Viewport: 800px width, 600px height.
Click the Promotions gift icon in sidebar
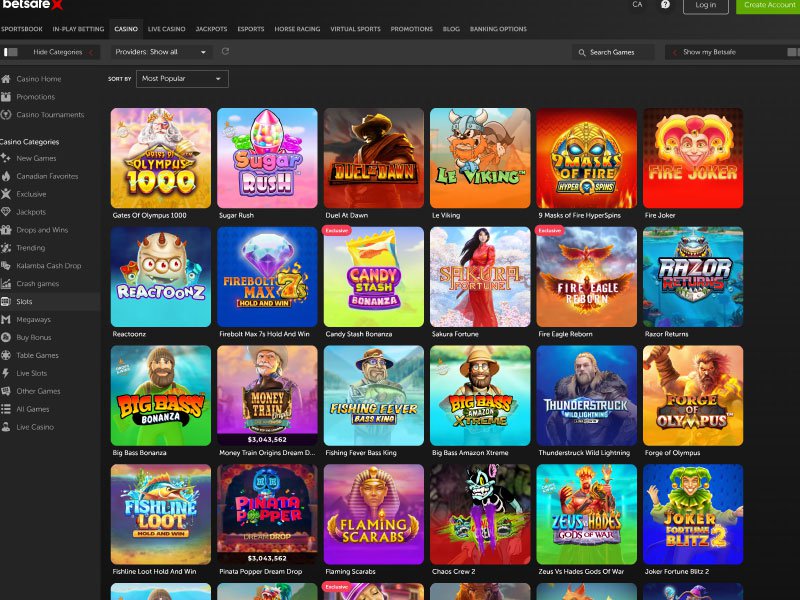[x=6, y=97]
